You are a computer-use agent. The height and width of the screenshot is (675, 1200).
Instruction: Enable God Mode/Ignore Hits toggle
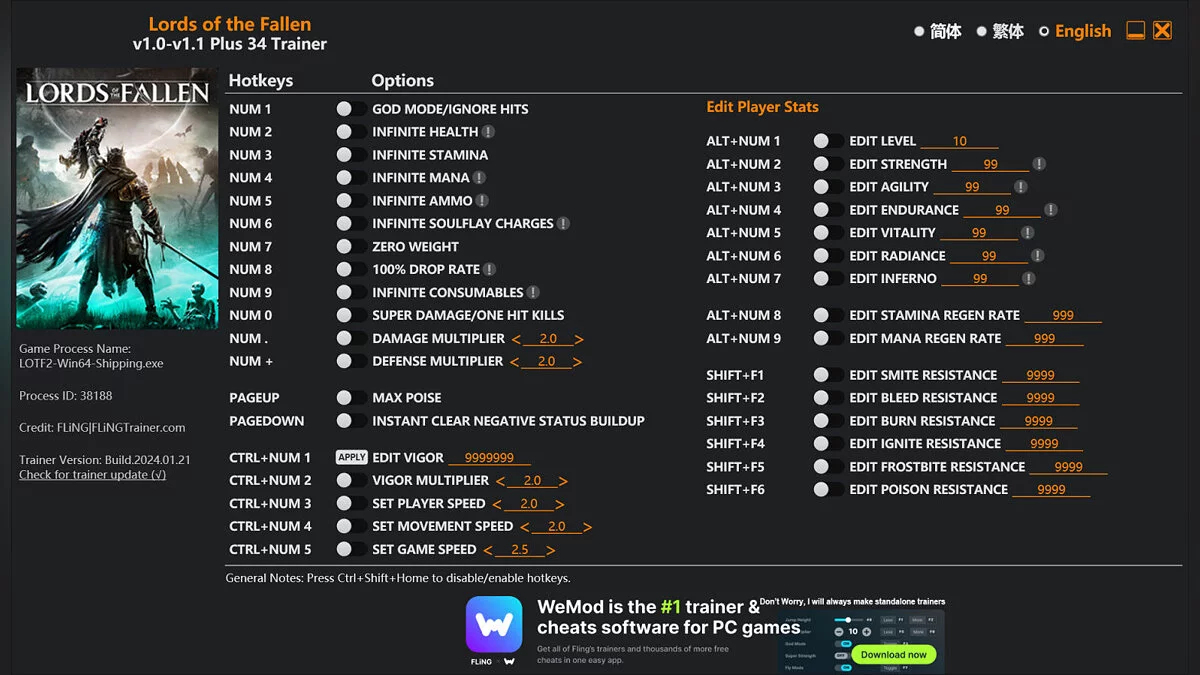tap(350, 109)
